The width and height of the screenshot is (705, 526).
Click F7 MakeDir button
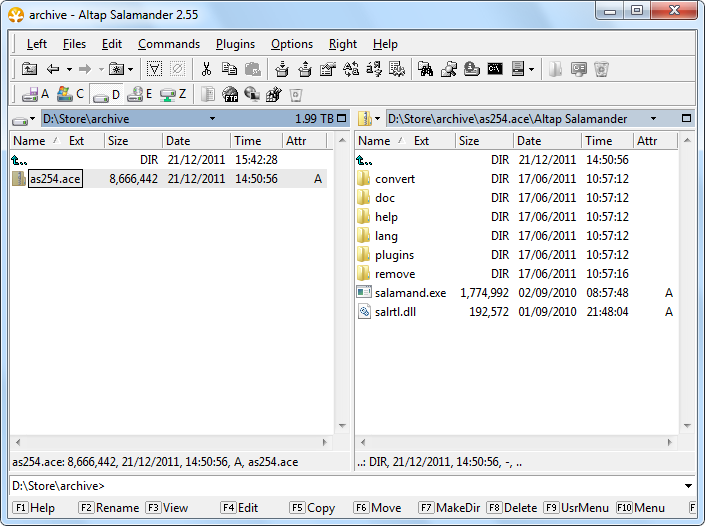[449, 508]
